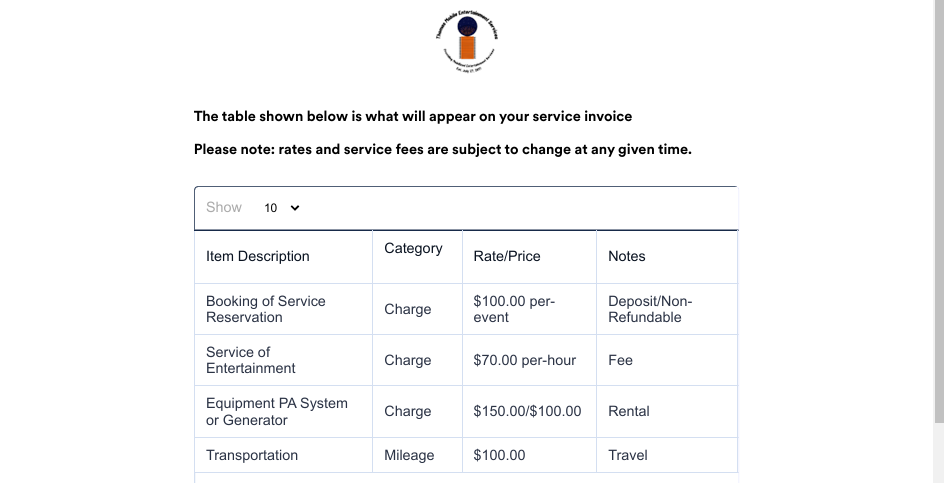The height and width of the screenshot is (483, 944).
Task: Click the $150.00/$100.00 rate cell
Action: coord(529,411)
